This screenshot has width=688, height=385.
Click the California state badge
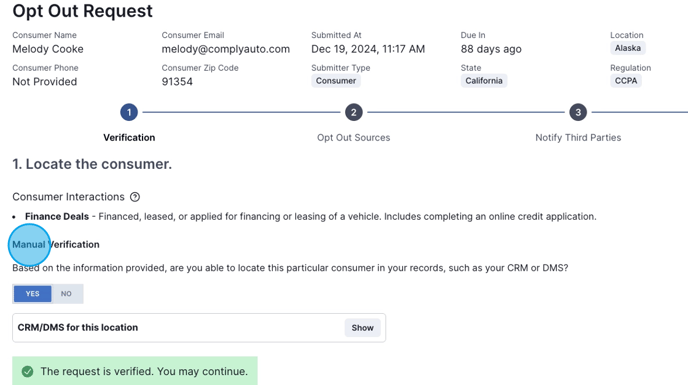(484, 81)
